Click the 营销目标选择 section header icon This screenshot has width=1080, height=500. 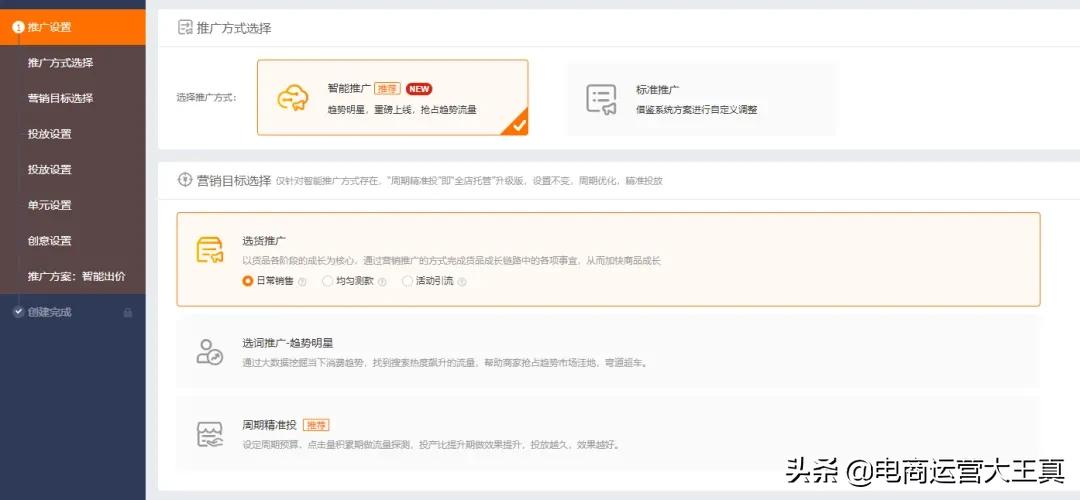click(185, 180)
